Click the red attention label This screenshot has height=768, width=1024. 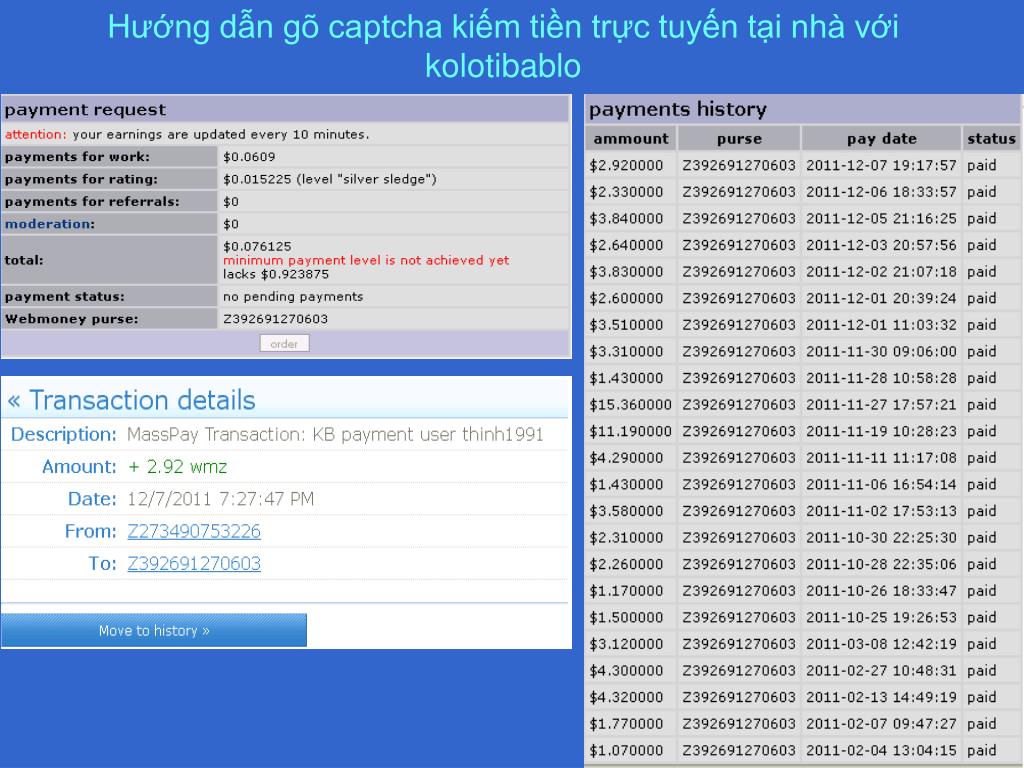(35, 135)
